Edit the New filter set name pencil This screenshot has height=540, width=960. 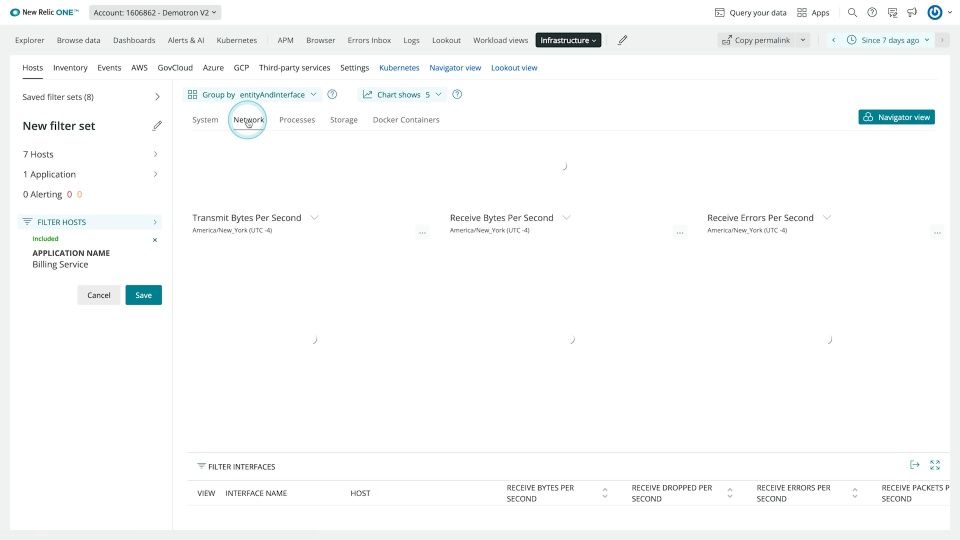tap(157, 126)
